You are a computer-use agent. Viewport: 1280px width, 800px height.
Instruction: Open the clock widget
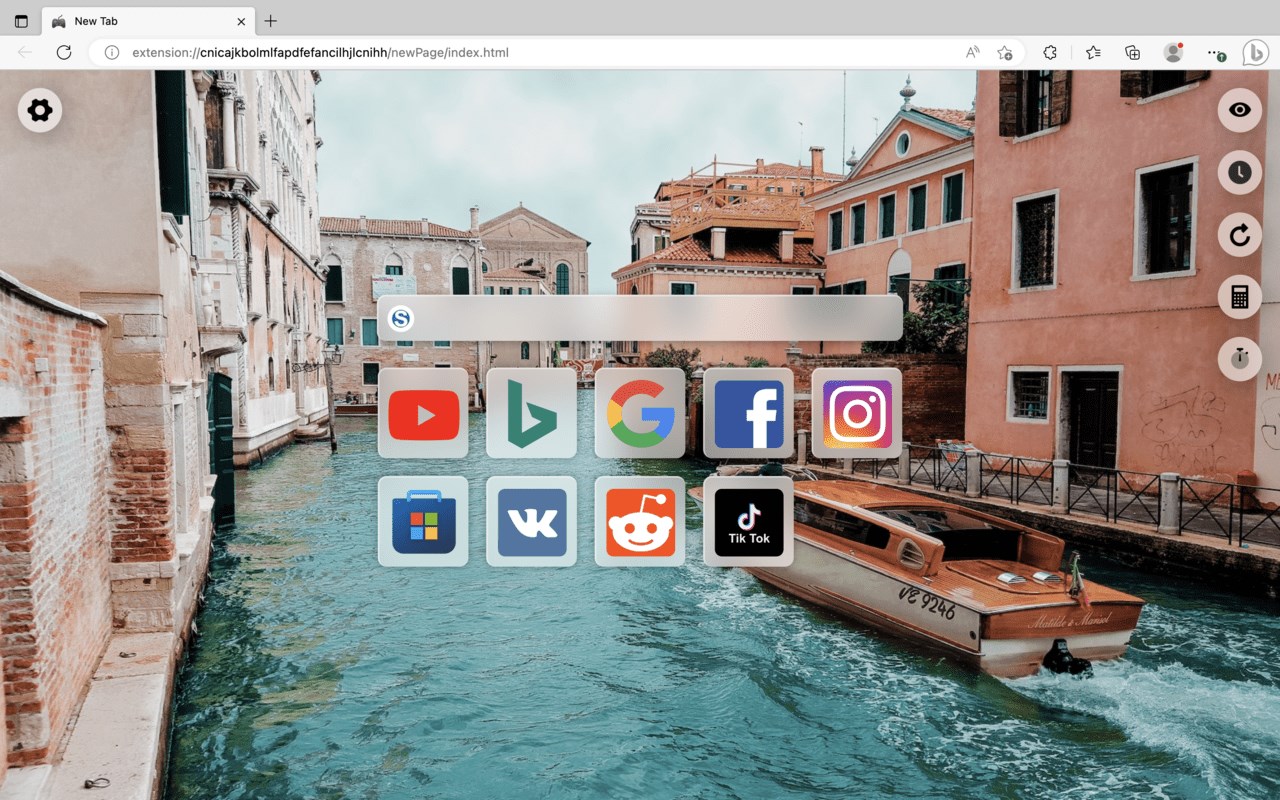pos(1240,172)
